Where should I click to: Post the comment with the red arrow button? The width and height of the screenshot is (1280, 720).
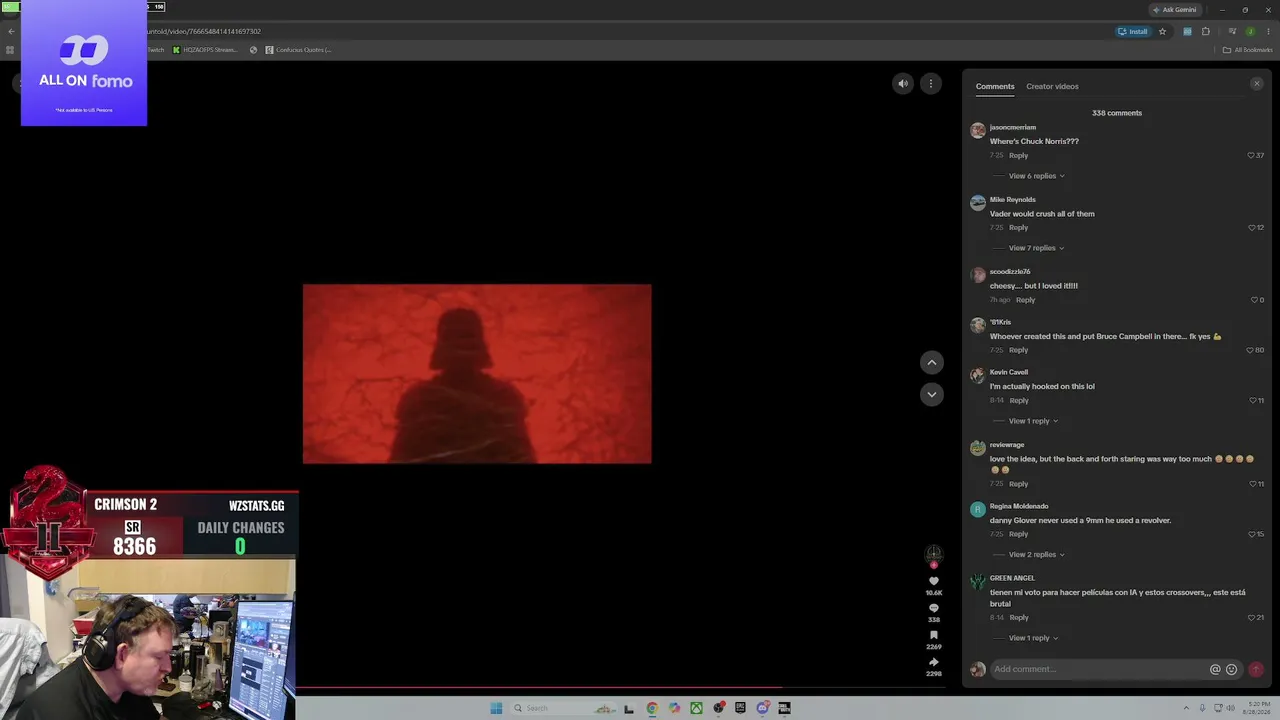(x=1256, y=669)
